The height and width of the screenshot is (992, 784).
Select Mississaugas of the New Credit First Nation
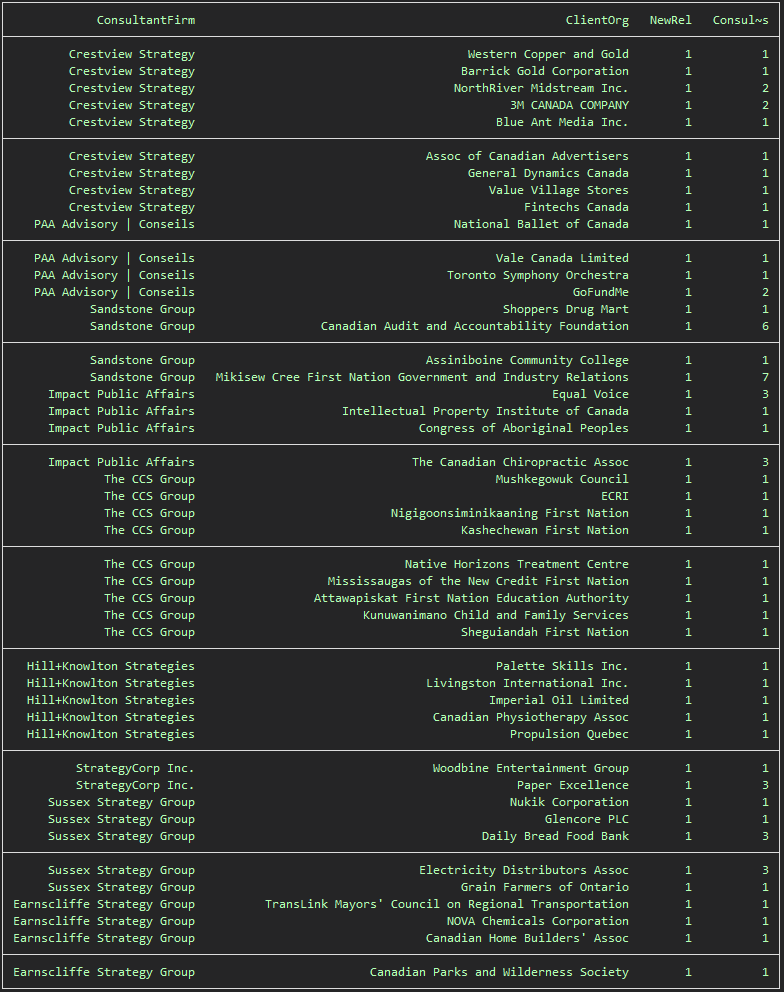478,581
